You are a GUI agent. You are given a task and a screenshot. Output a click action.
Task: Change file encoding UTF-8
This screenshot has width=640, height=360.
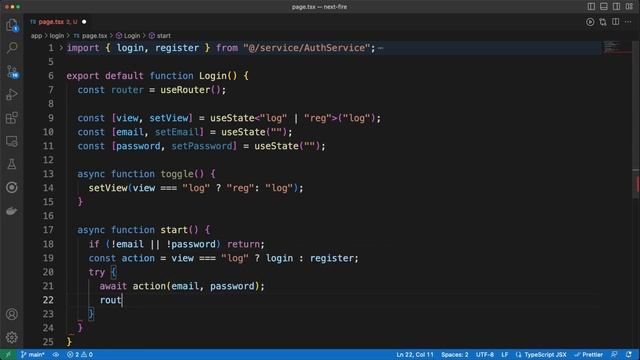pos(485,354)
